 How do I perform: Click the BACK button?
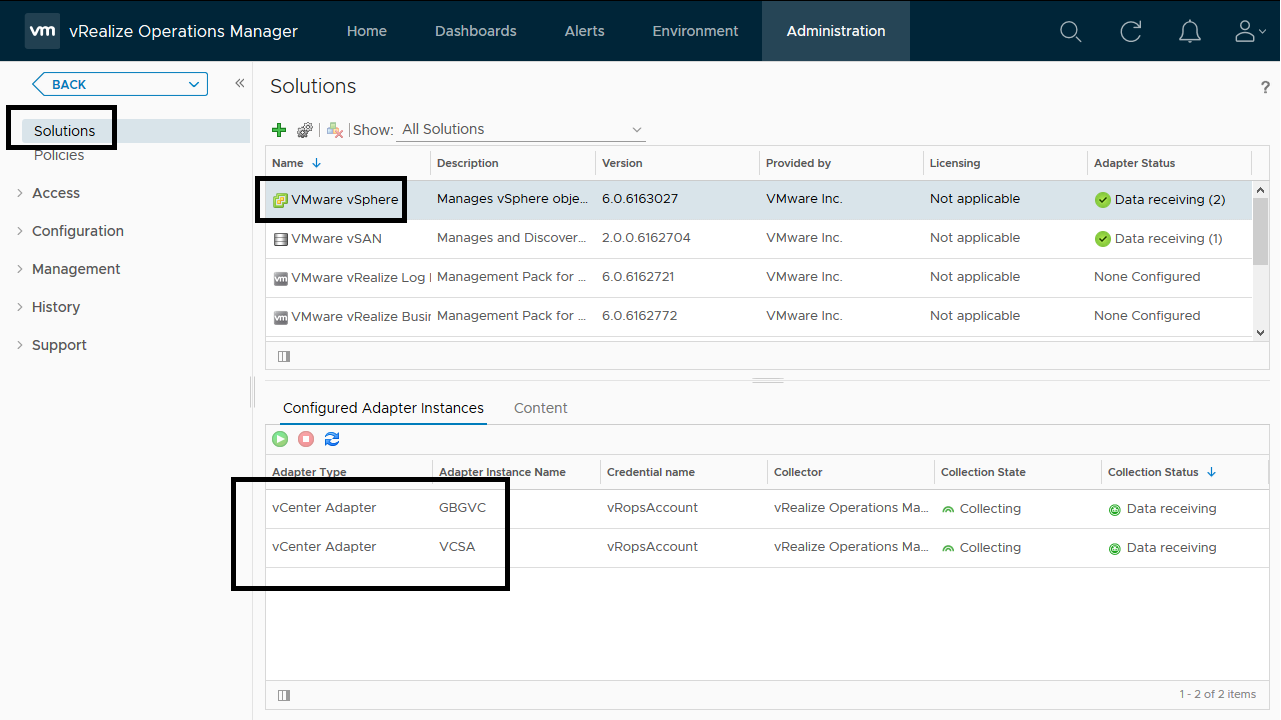[x=120, y=84]
